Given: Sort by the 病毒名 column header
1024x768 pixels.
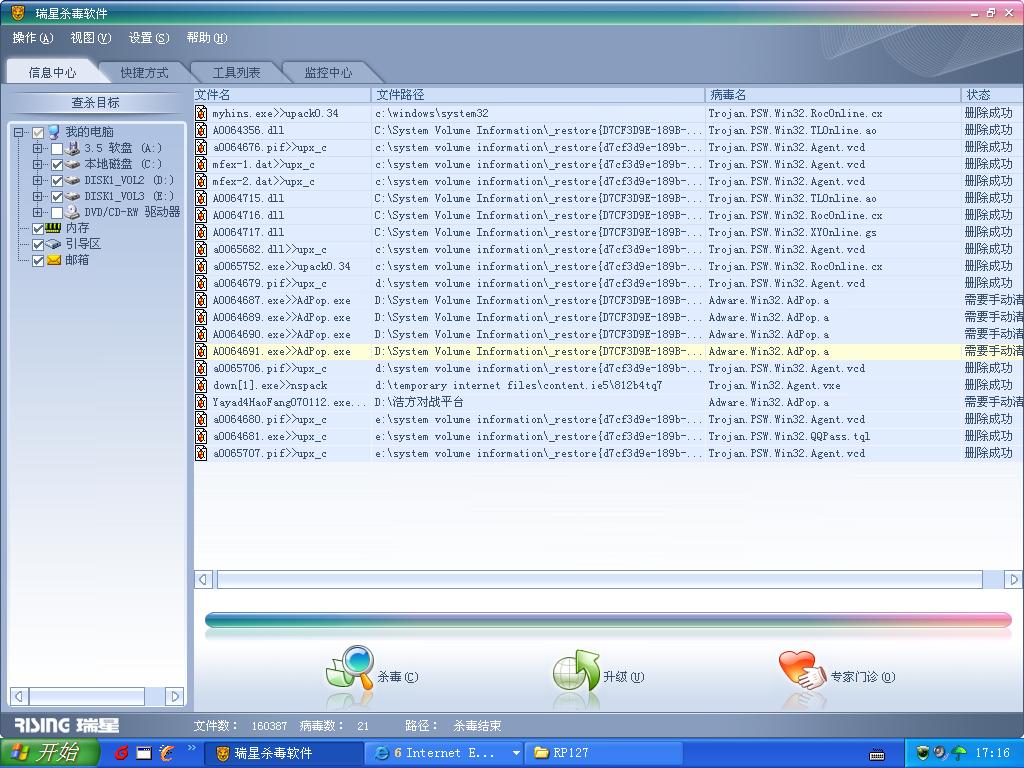Looking at the screenshot, I should pyautogui.click(x=833, y=95).
